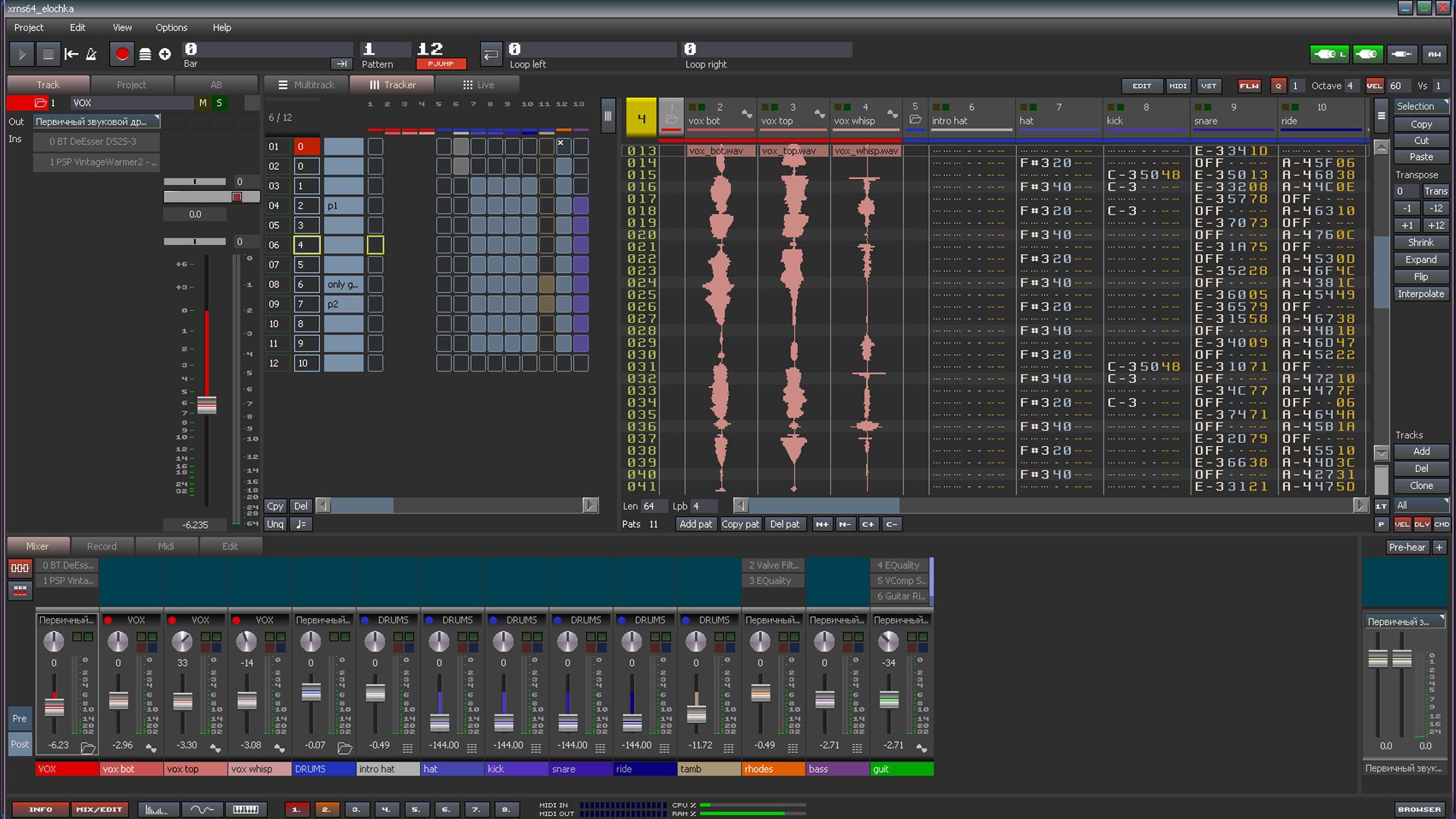This screenshot has width=1456, height=819.
Task: Click the track list handle icon near Selection
Action: (1381, 115)
